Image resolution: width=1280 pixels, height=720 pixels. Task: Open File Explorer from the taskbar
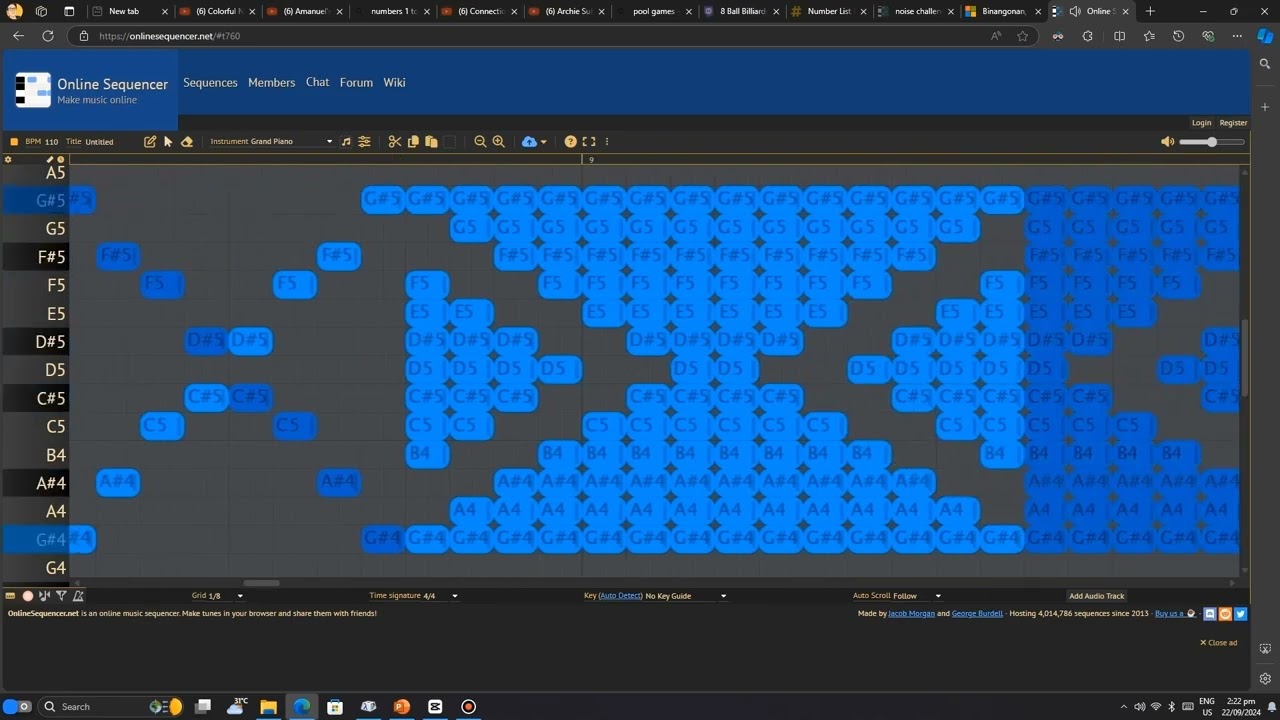(x=268, y=706)
